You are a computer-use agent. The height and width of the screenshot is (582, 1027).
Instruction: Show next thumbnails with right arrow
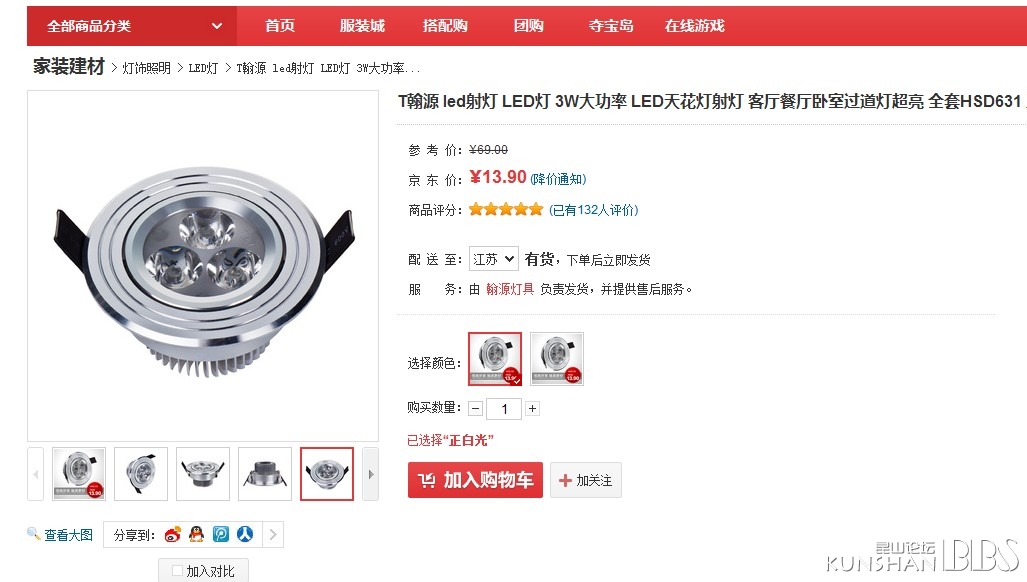point(371,474)
